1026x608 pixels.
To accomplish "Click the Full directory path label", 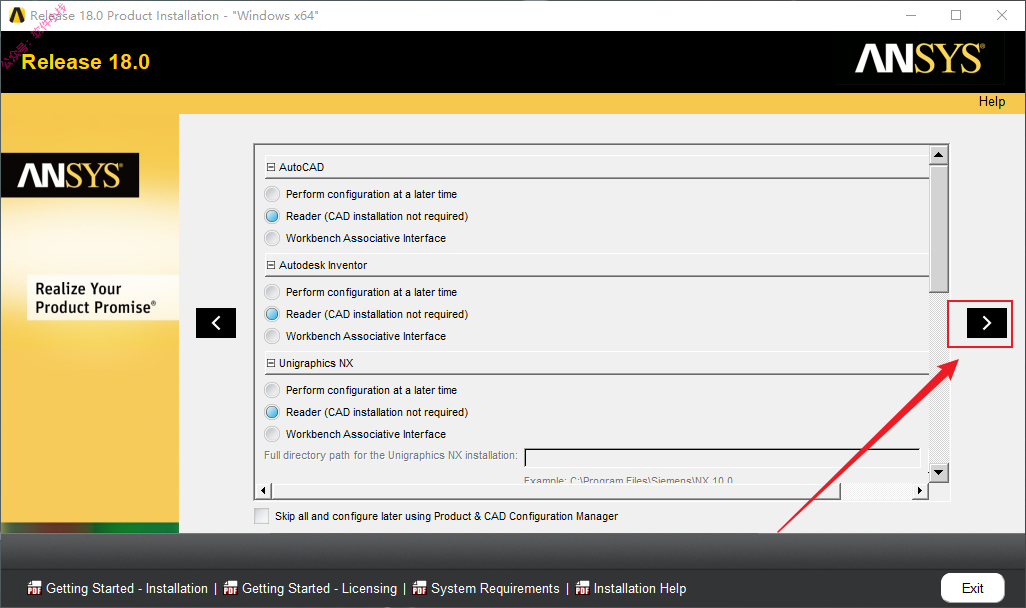I will (391, 455).
